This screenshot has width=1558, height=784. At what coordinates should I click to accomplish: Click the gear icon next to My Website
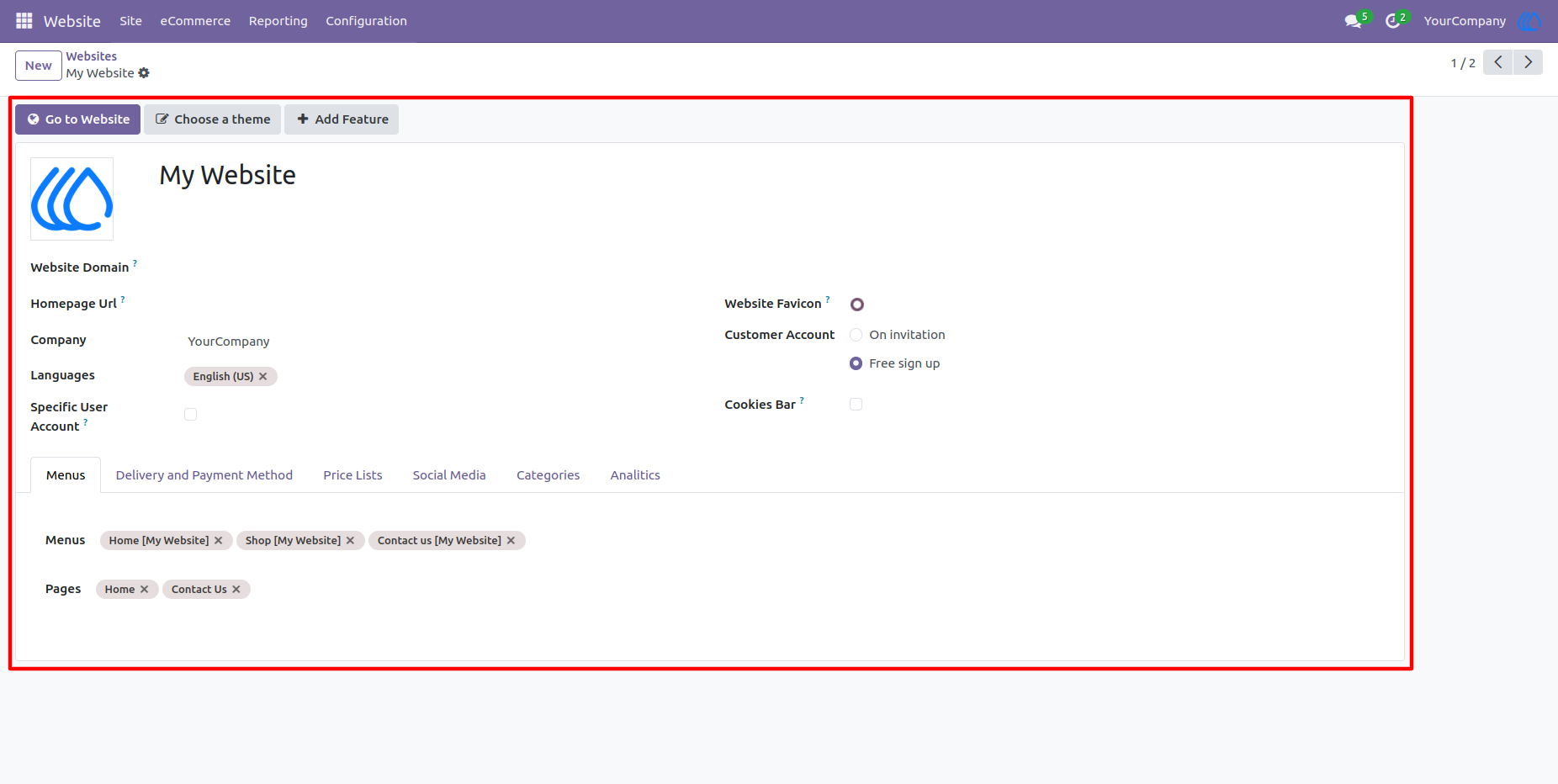click(x=144, y=73)
